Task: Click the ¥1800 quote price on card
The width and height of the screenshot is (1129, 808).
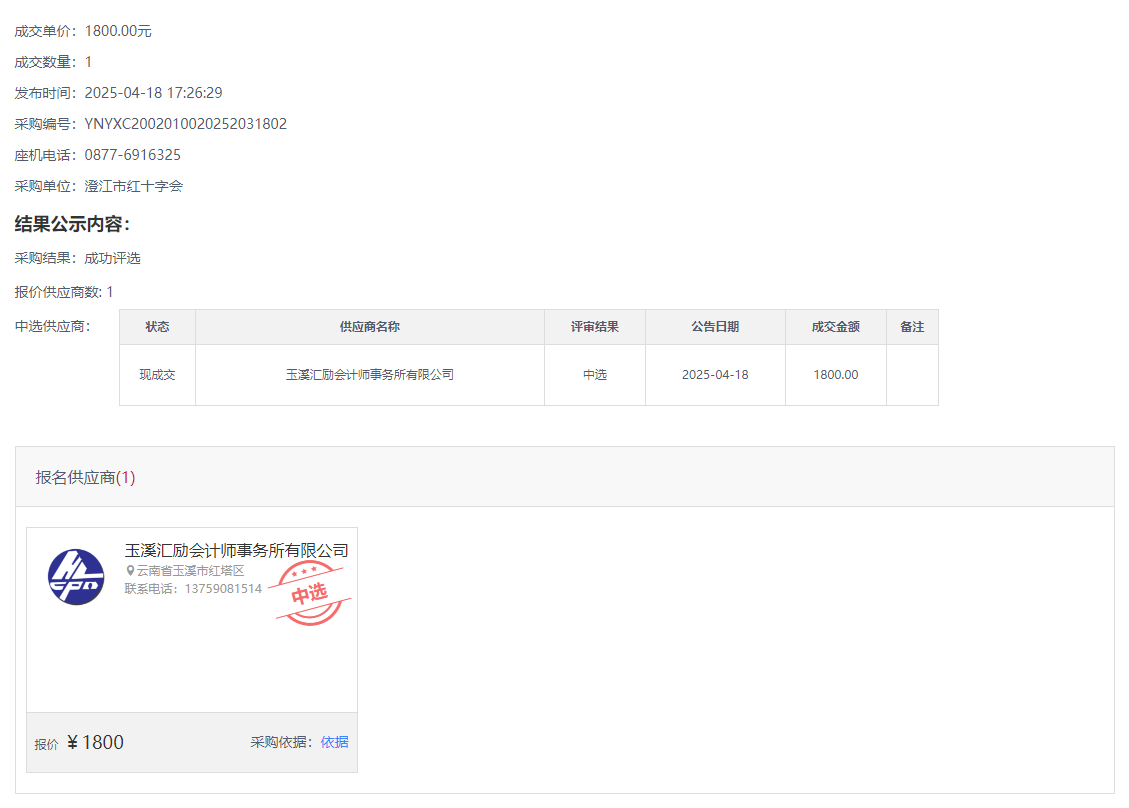Action: 95,742
